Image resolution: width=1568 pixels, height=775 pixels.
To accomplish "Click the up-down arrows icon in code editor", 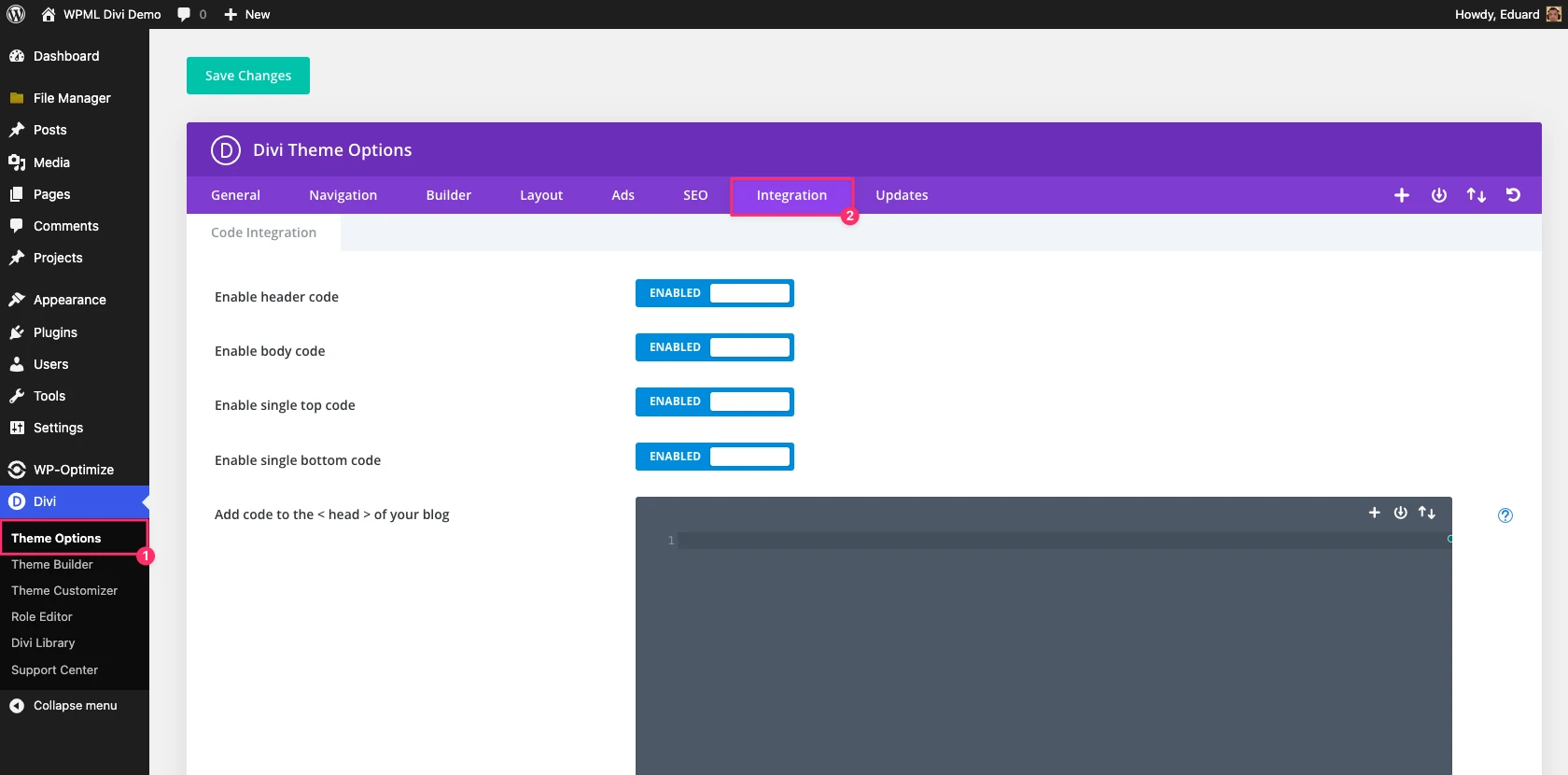I will (x=1426, y=513).
